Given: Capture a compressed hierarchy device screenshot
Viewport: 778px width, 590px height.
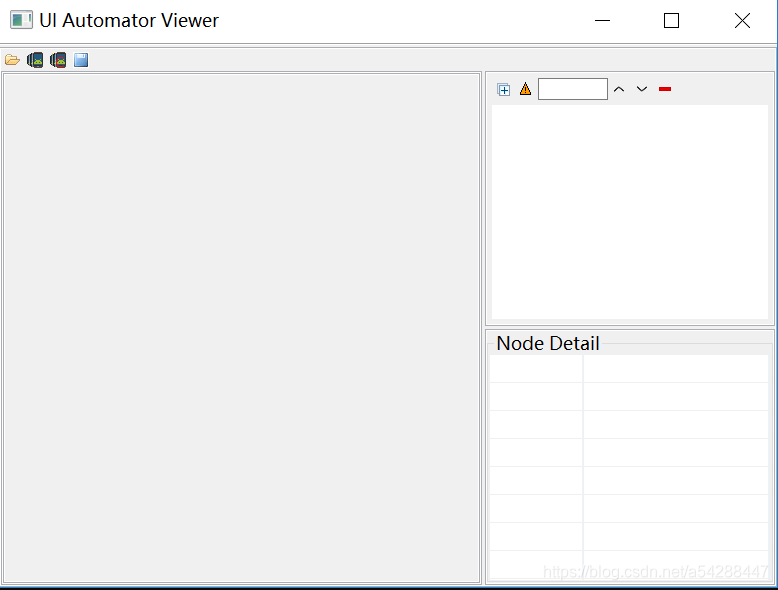Looking at the screenshot, I should pos(58,61).
